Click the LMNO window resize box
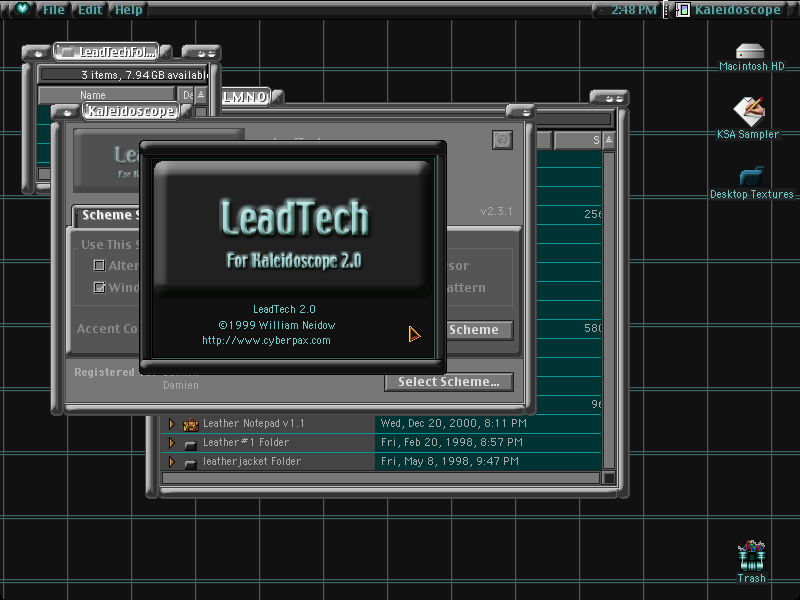Screen dimensions: 800x600 click(x=608, y=478)
